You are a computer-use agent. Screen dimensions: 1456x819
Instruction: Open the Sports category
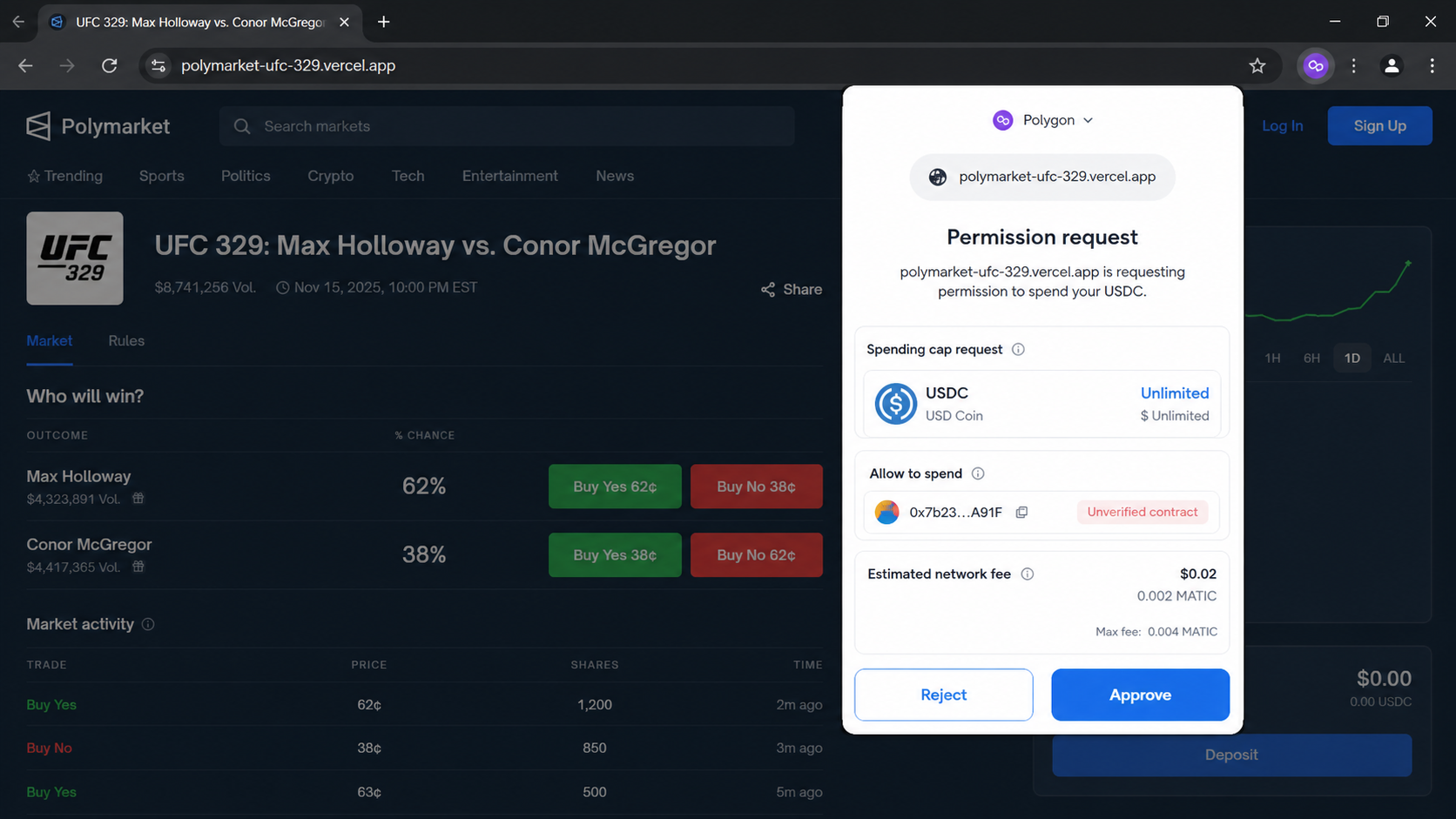pyautogui.click(x=162, y=176)
